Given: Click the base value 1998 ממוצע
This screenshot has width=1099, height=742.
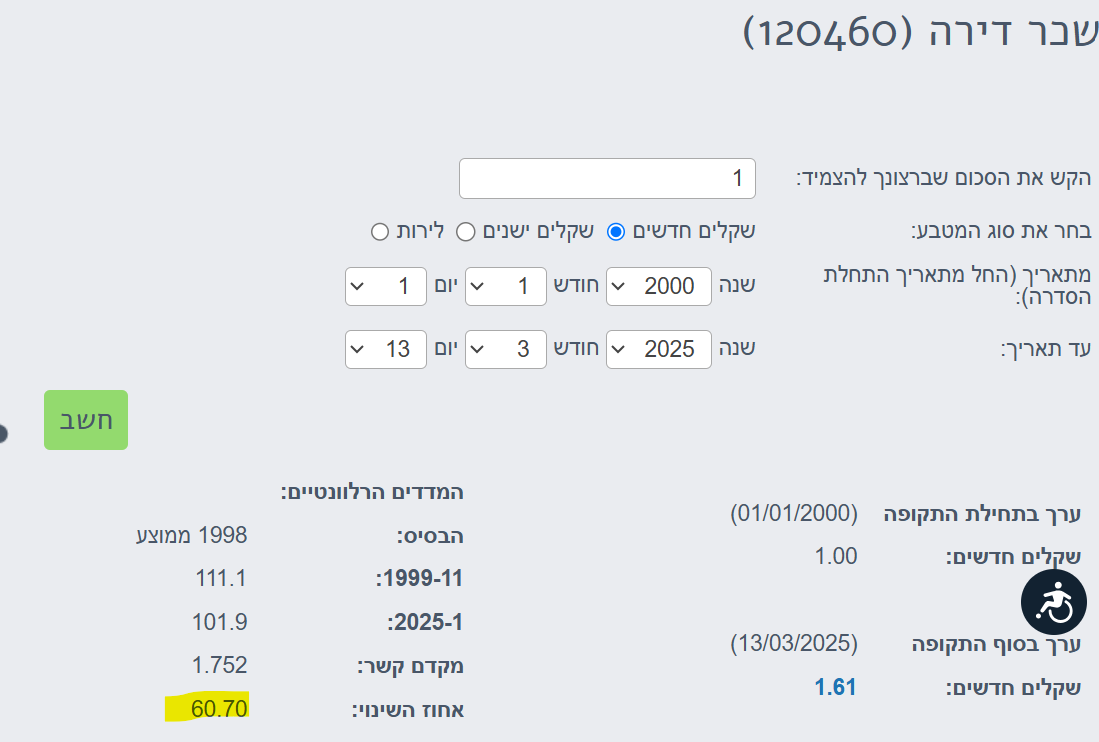Looking at the screenshot, I should click(x=192, y=534).
